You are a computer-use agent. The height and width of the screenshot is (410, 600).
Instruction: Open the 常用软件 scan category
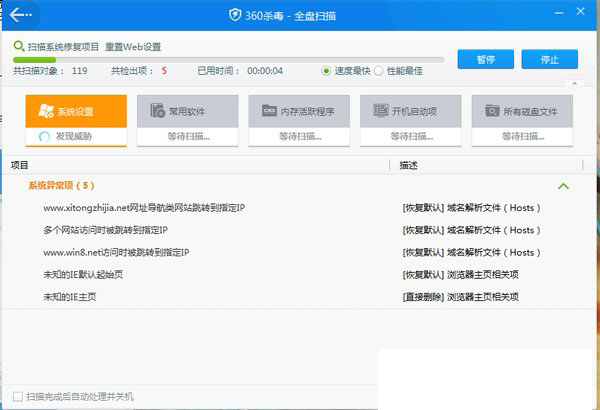(188, 120)
